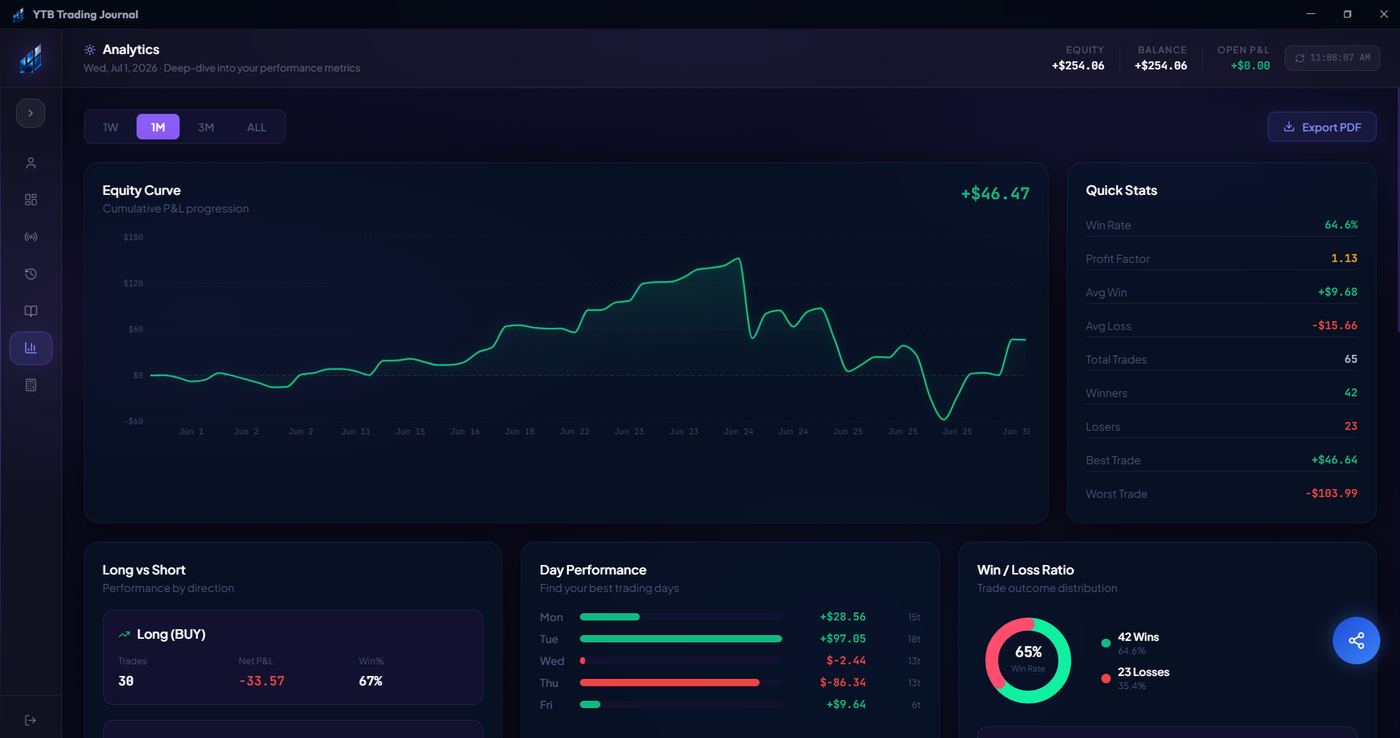Click the Export PDF button
The image size is (1400, 738).
point(1322,127)
